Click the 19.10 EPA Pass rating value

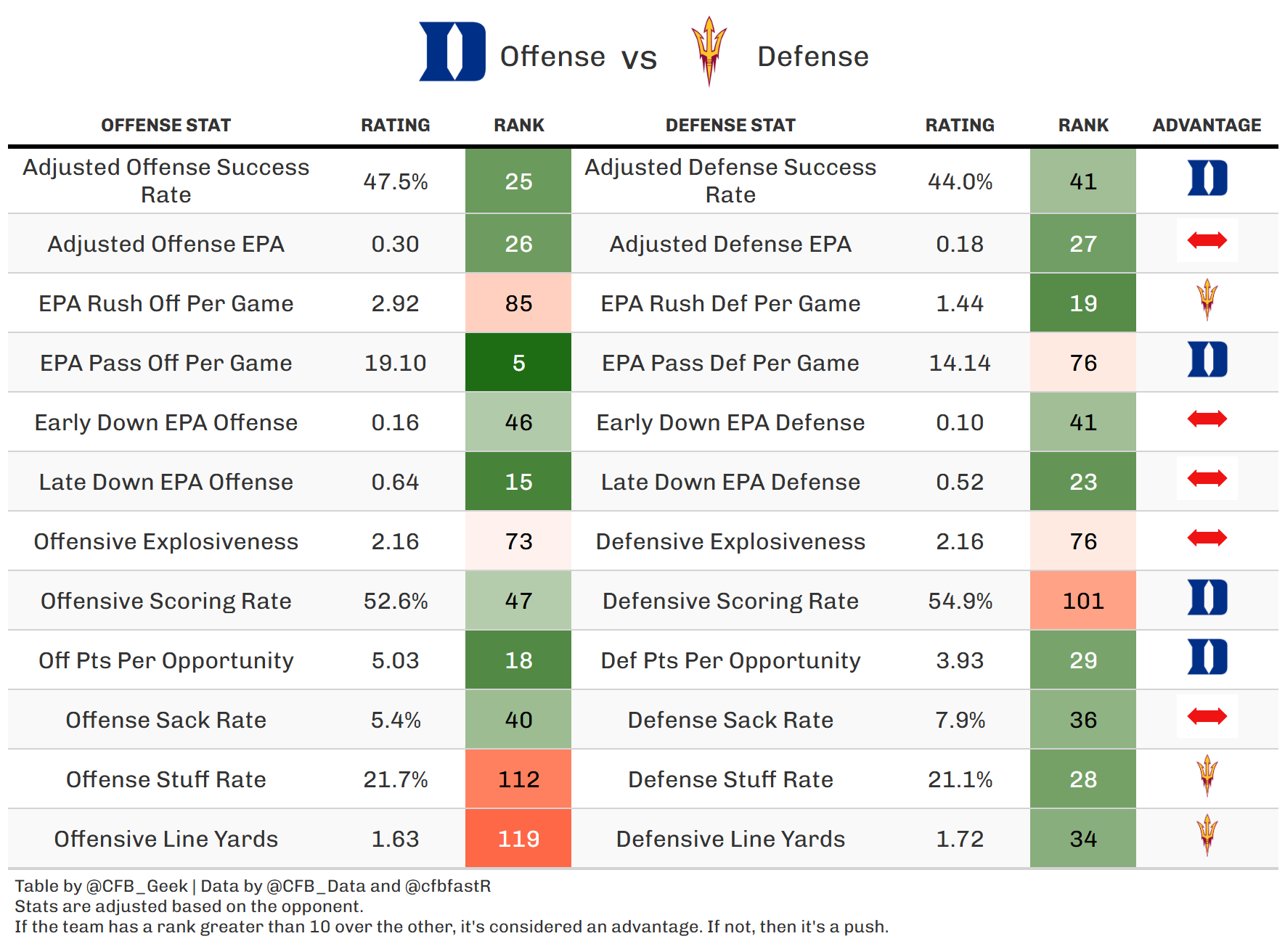[x=395, y=363]
